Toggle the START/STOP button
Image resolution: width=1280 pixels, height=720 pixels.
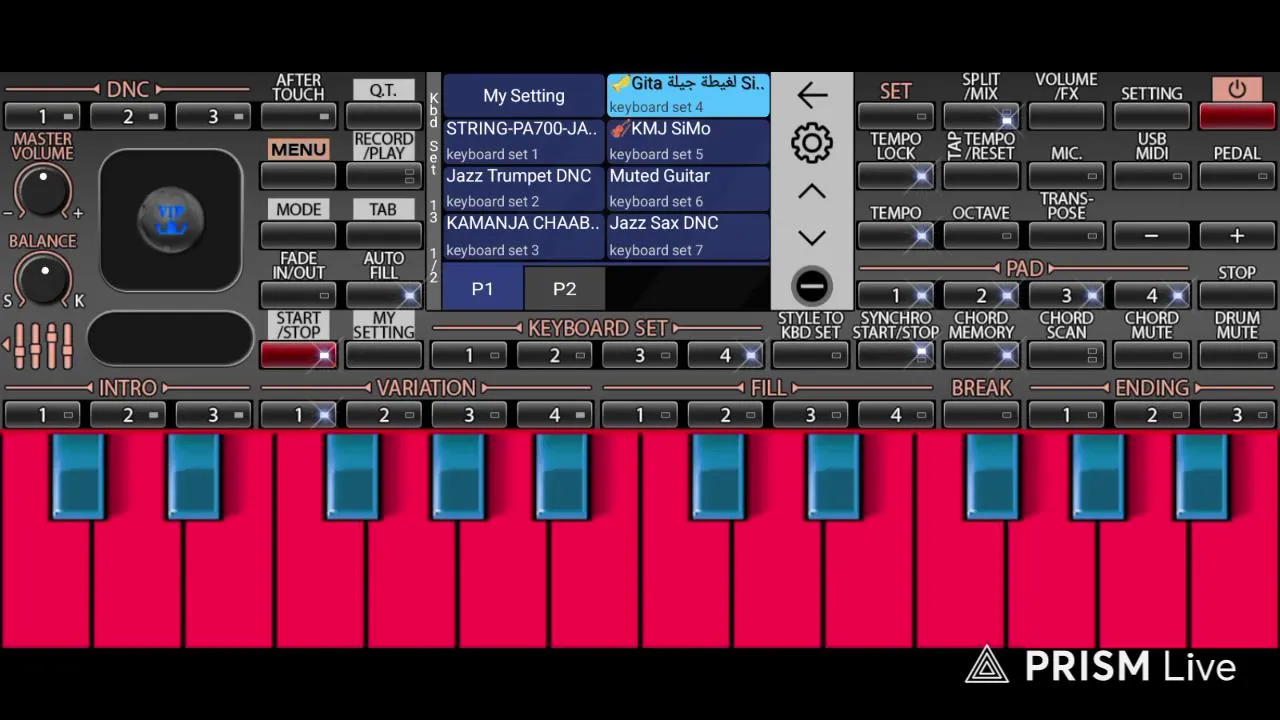click(x=298, y=354)
